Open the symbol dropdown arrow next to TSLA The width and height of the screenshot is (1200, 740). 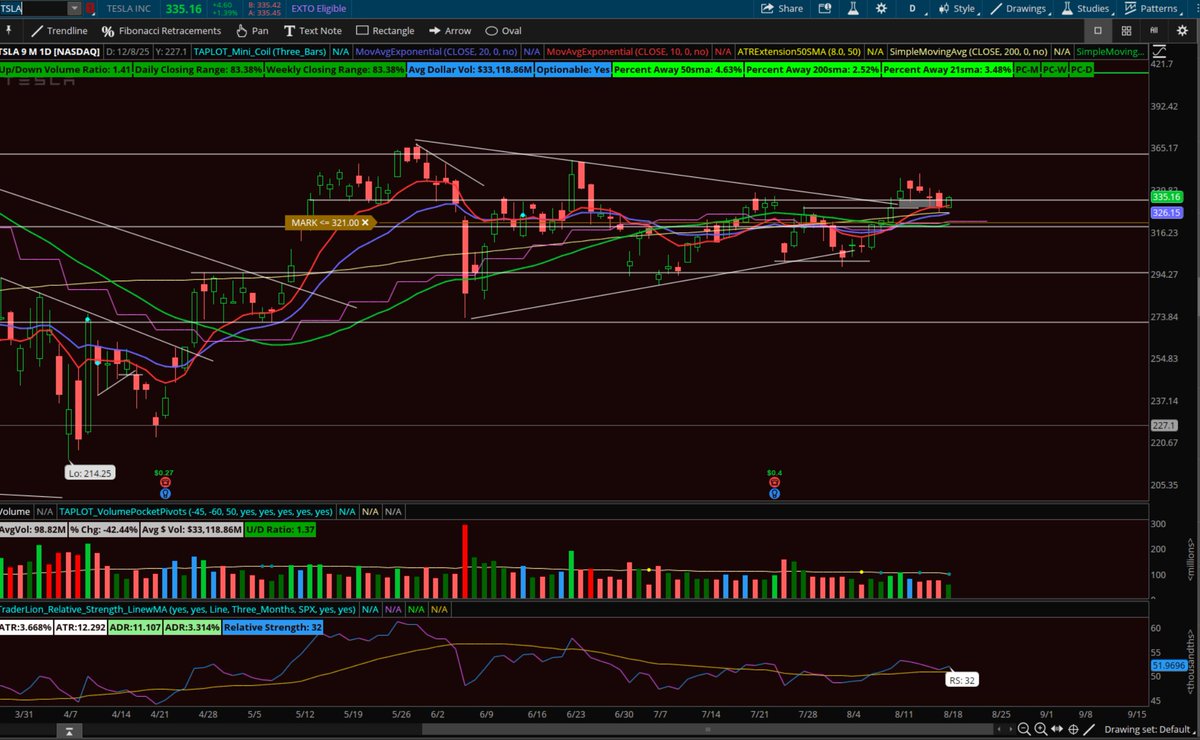76,8
